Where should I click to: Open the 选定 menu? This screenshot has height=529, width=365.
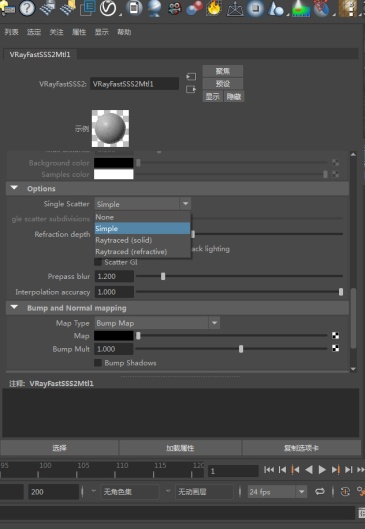34,32
